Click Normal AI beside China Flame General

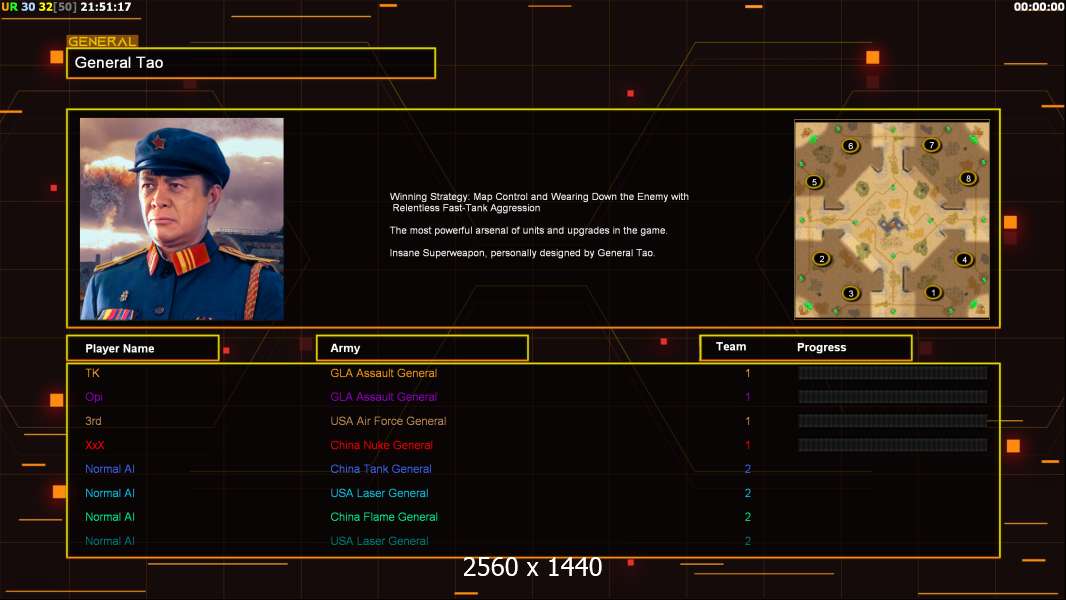pos(109,517)
